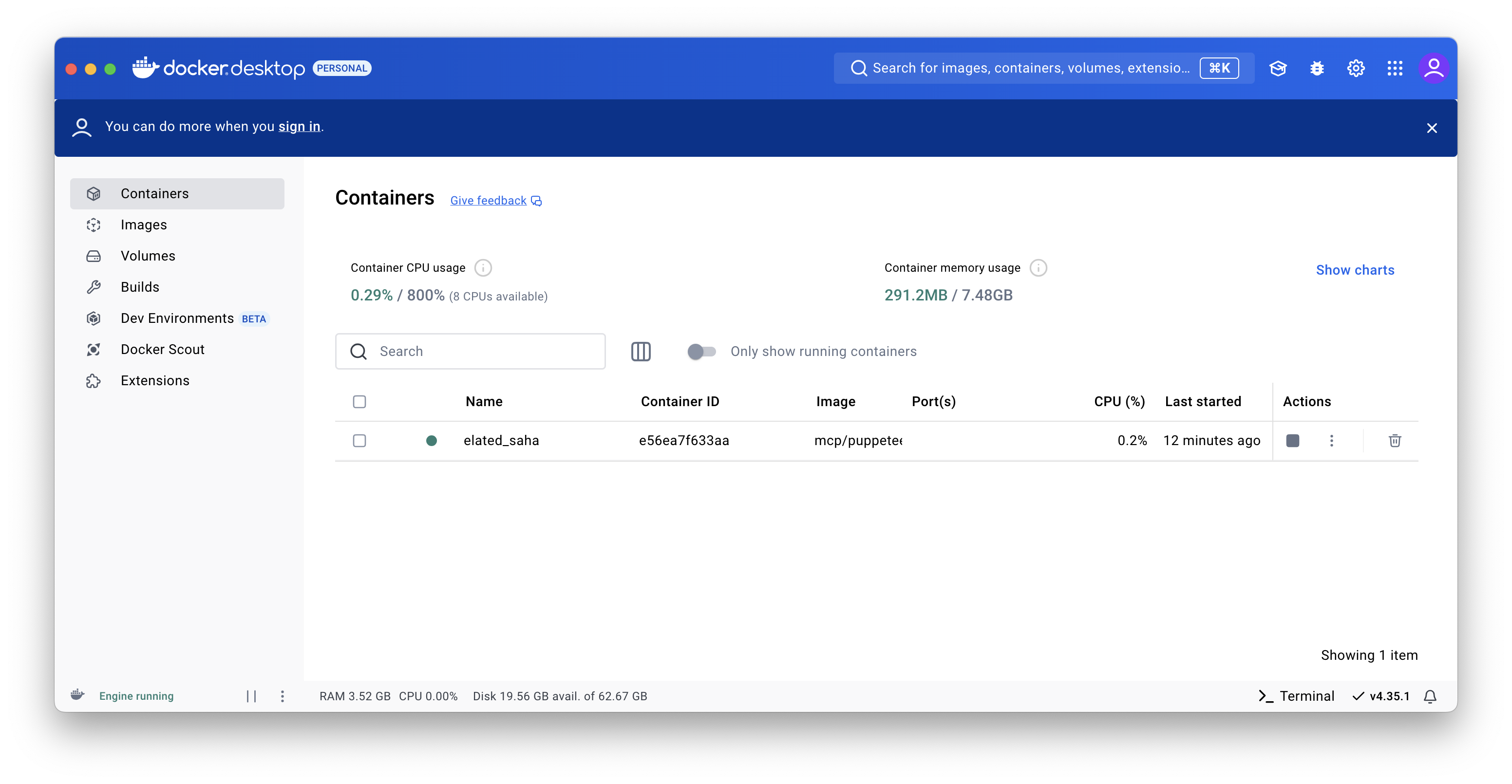The image size is (1512, 784).
Task: Open the Terminal from status bar
Action: point(1297,696)
